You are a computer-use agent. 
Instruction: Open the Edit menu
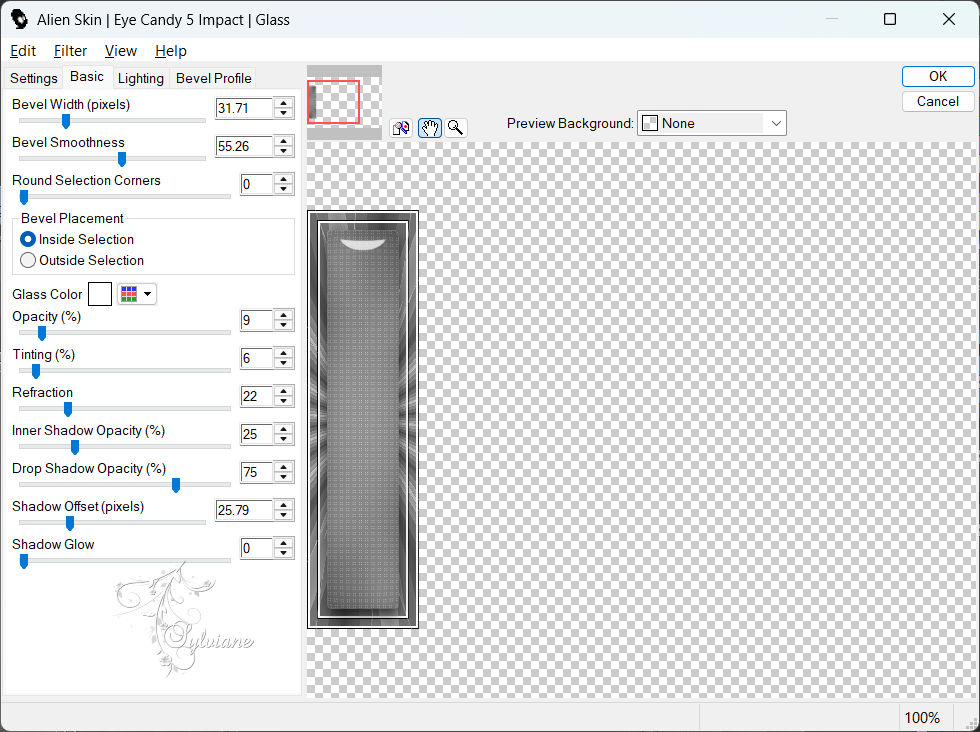pyautogui.click(x=23, y=51)
